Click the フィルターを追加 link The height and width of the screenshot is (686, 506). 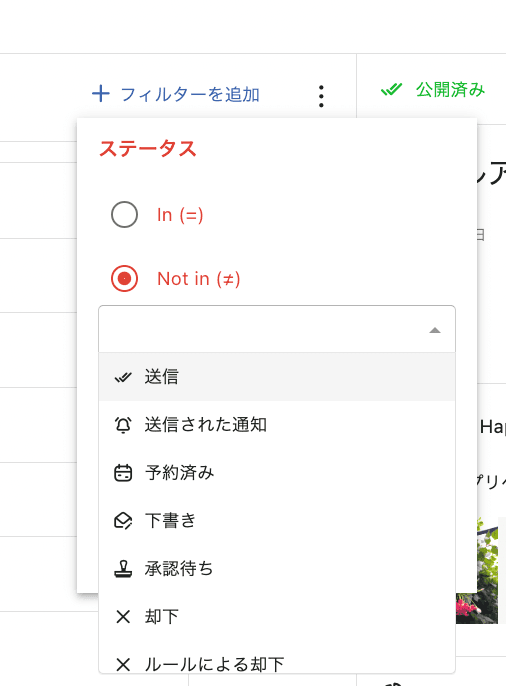190,94
